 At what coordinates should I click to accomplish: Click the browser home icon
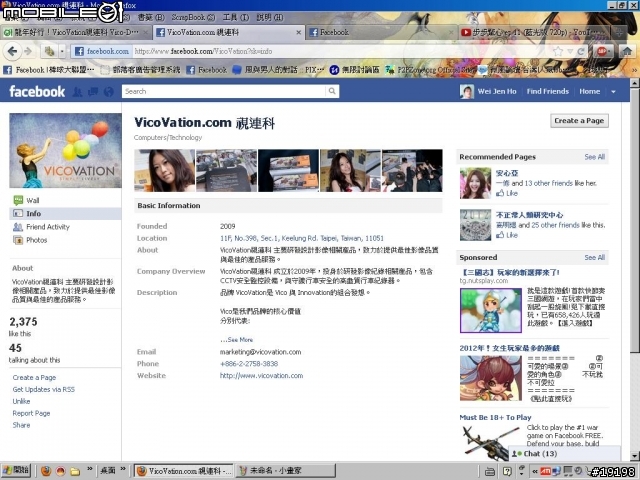[627, 51]
